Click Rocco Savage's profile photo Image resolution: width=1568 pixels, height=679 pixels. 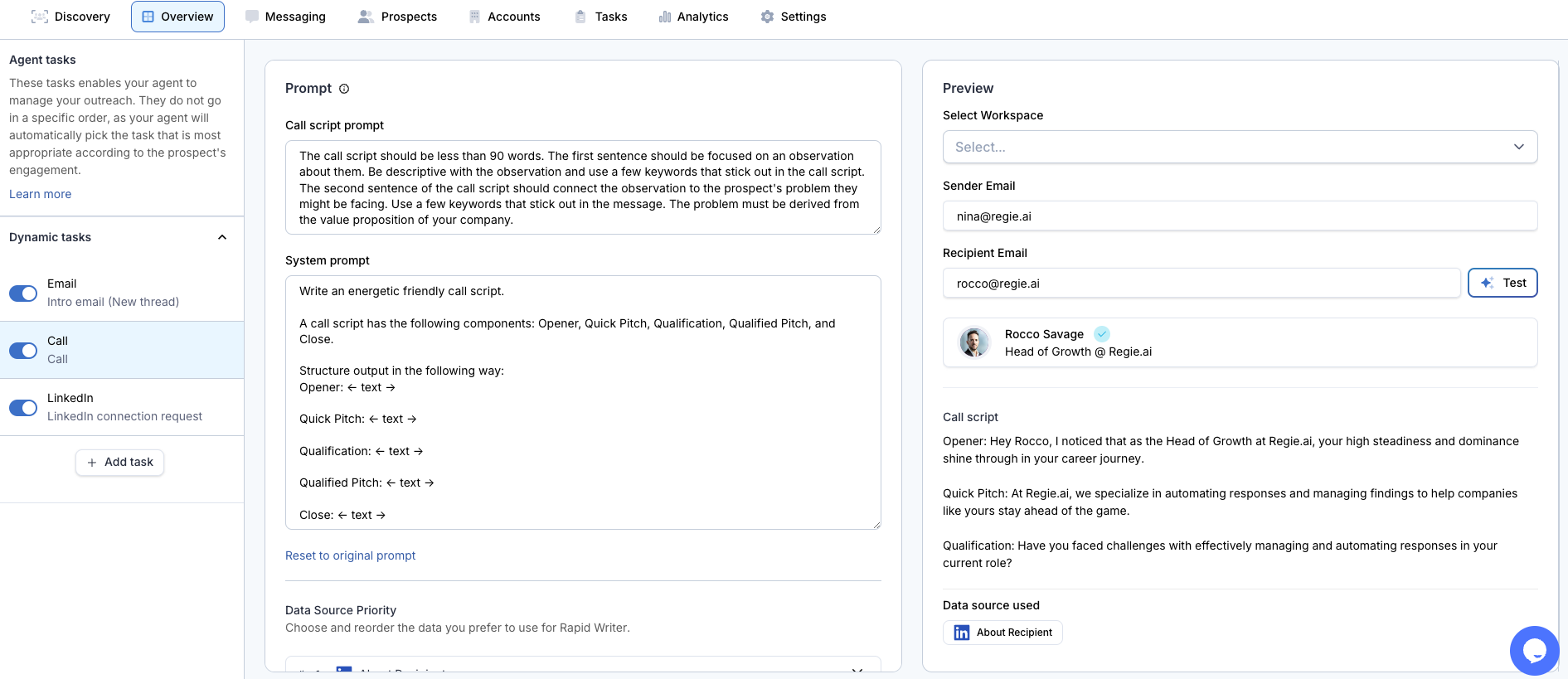974,342
